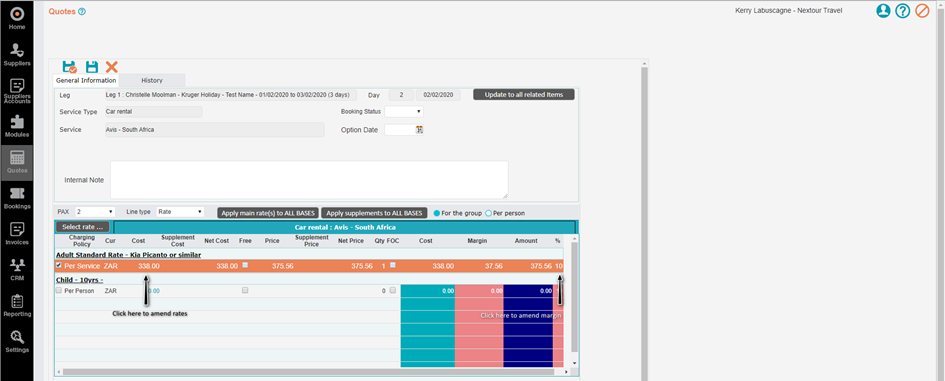Image resolution: width=945 pixels, height=381 pixels.
Task: Click the orange no-entry logout icon
Action: pyautogui.click(x=922, y=11)
